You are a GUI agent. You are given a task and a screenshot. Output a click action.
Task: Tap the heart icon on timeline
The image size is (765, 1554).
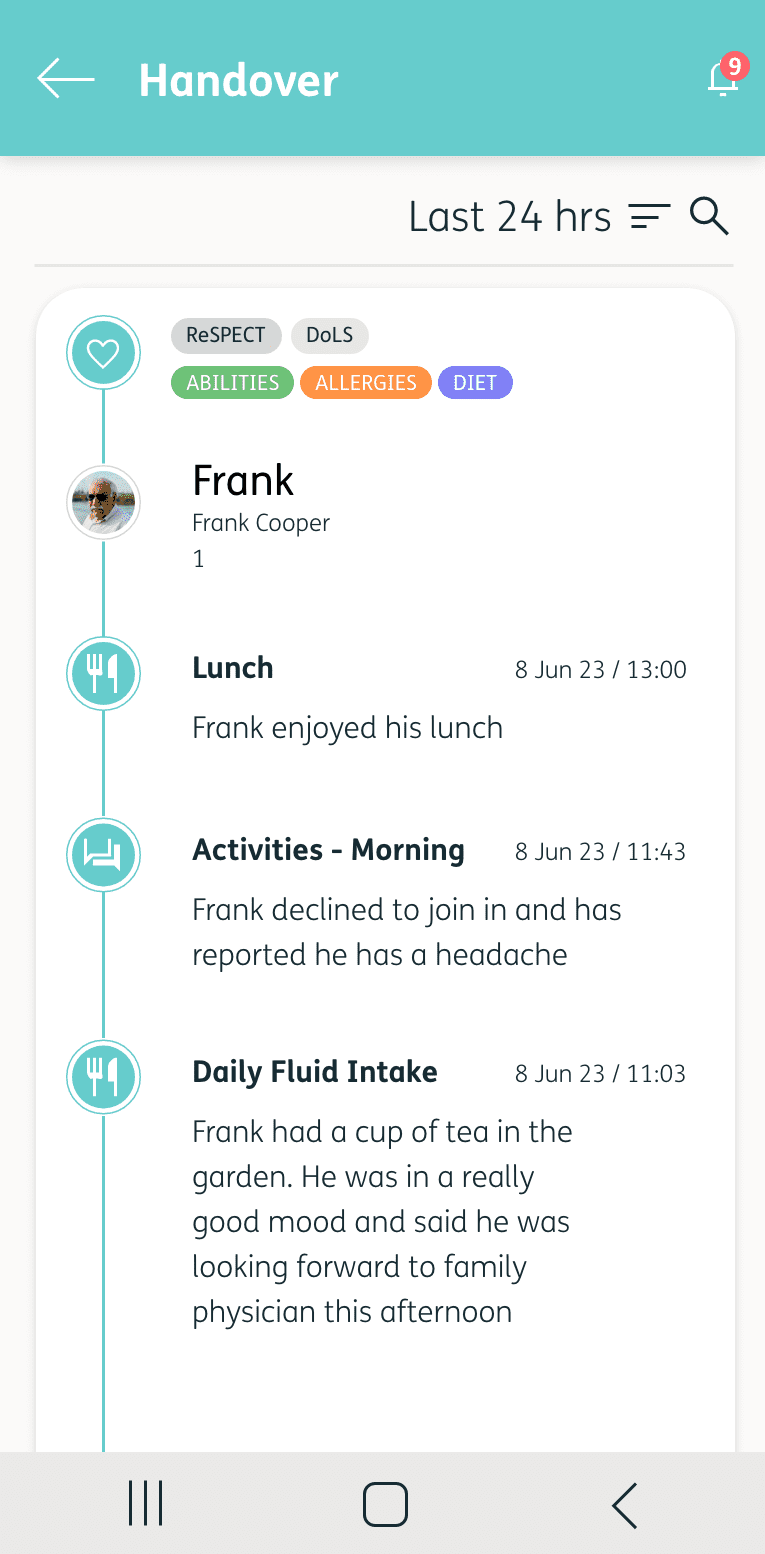[x=103, y=352]
